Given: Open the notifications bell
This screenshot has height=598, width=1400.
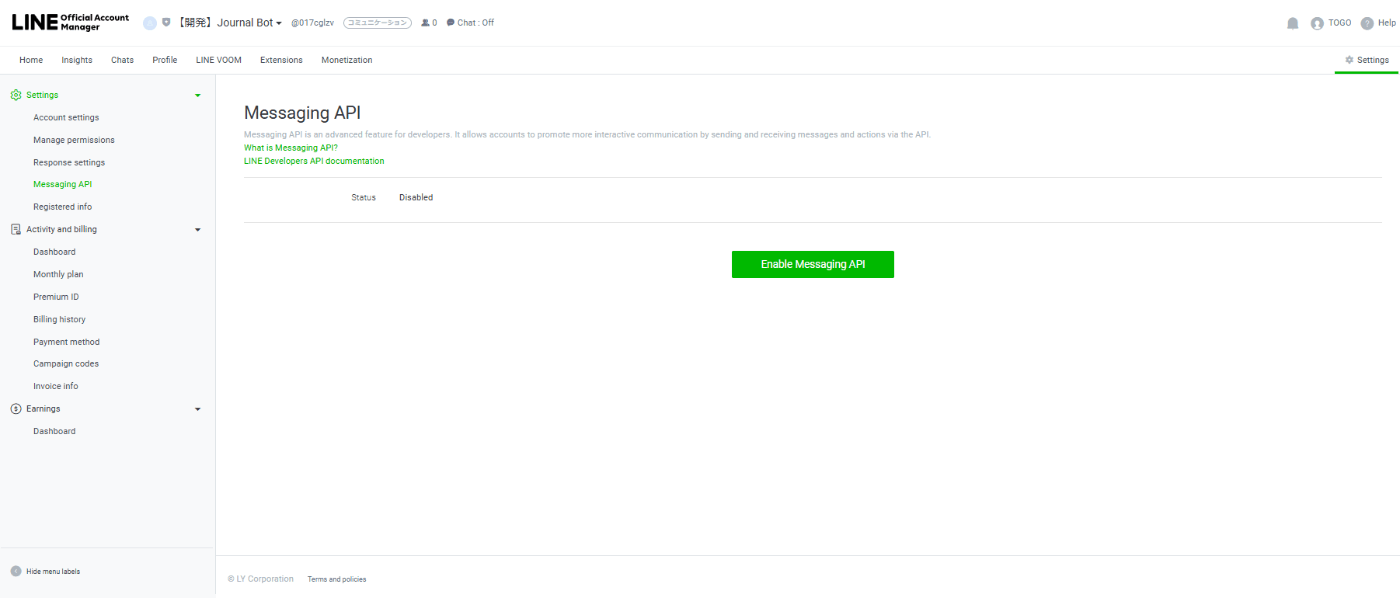Looking at the screenshot, I should tap(1293, 23).
